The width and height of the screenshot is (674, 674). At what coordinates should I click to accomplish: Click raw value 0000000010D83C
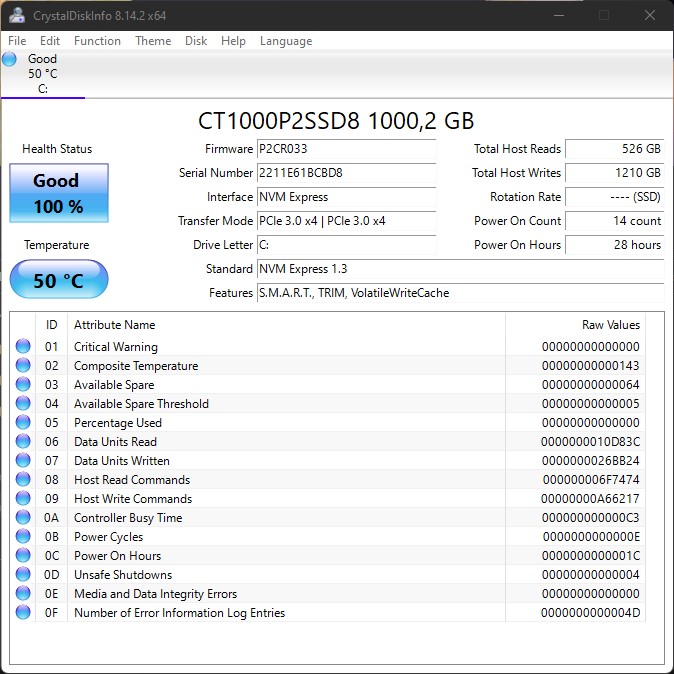[590, 442]
